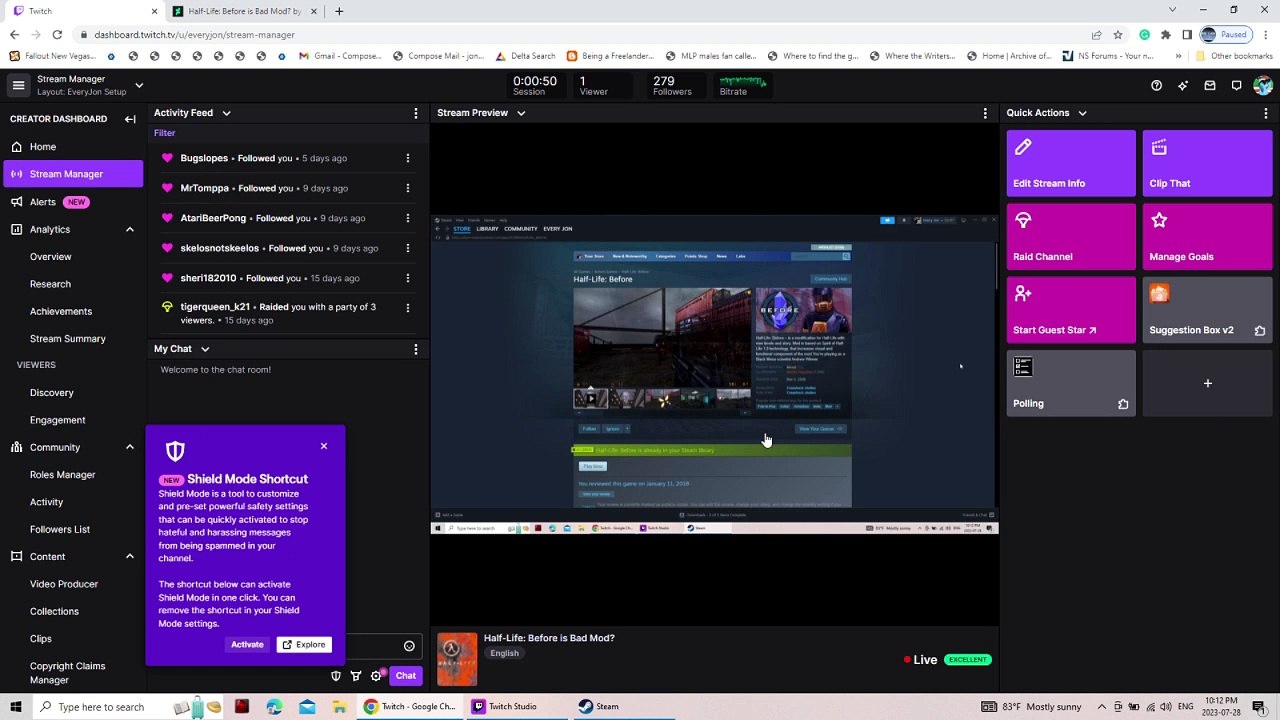
Task: Open the emote picker in chat input
Action: point(409,646)
